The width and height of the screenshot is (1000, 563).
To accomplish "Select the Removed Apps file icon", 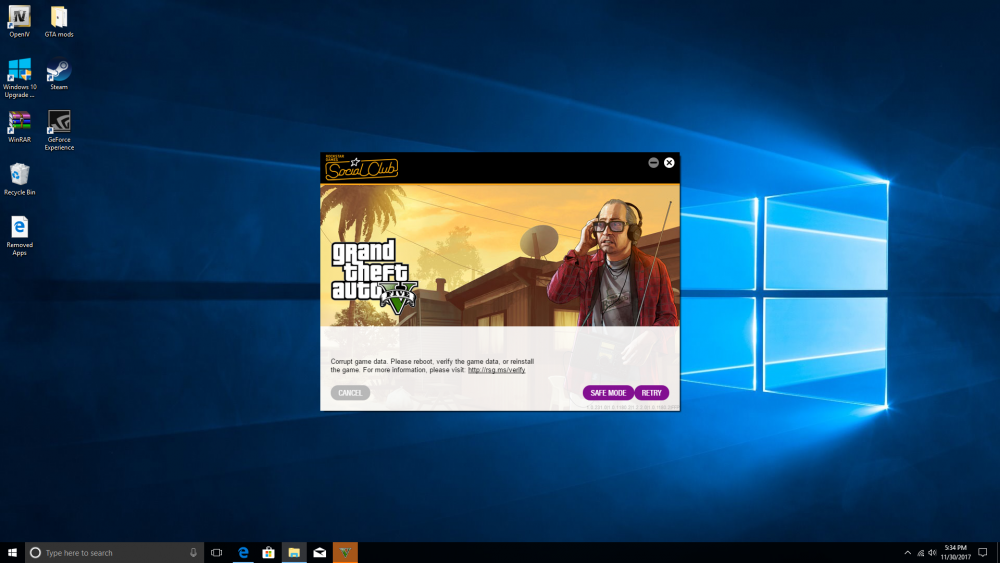I will tap(19, 236).
